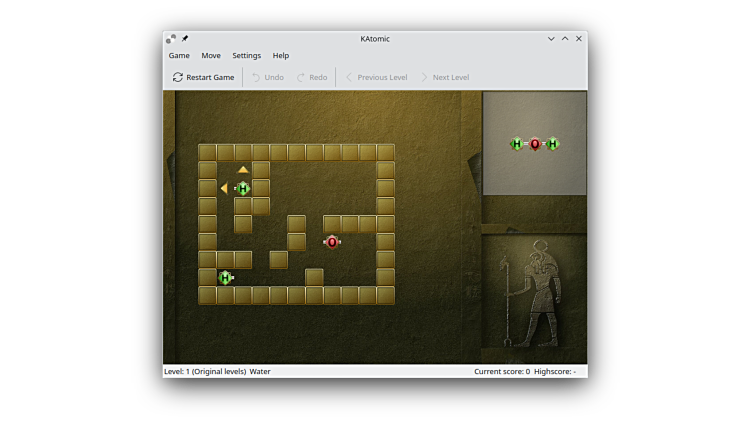This screenshot has width=752, height=423.
Task: Click the up arrow above the hydrogen atom
Action: coord(243,170)
